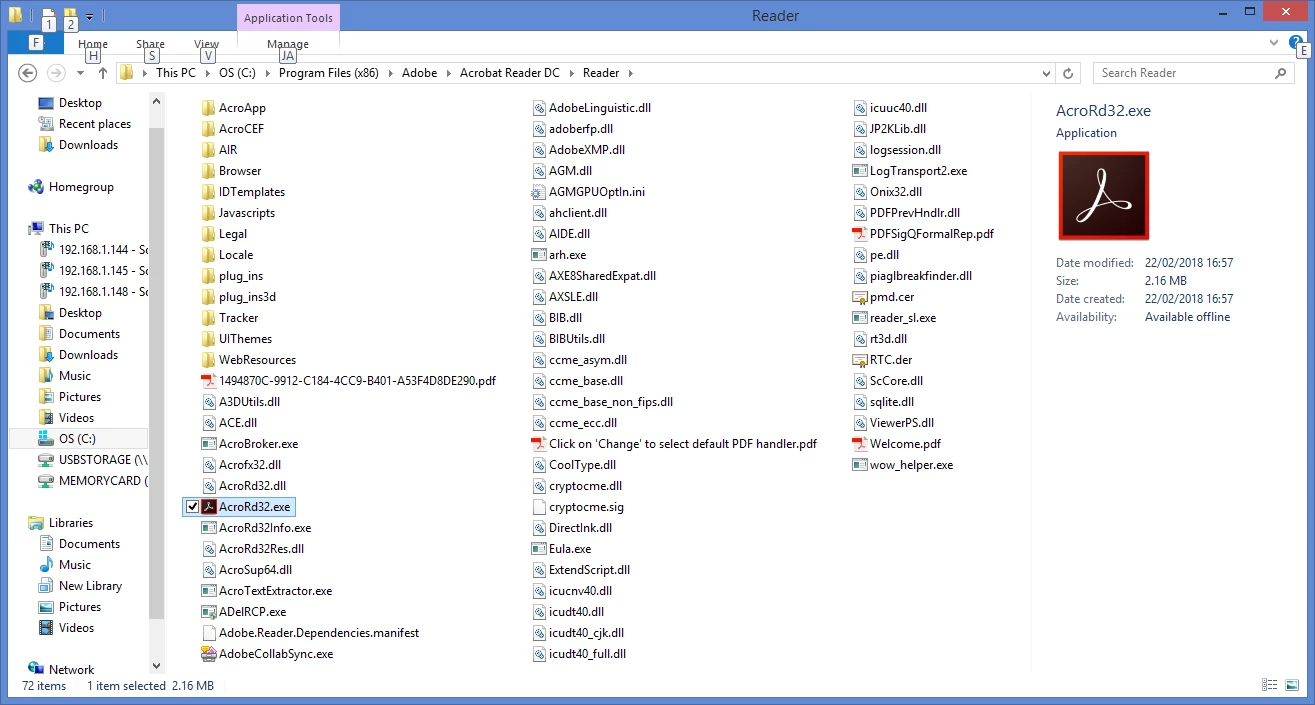Viewport: 1315px width, 705px height.
Task: Open Quick Access Toolbar customize dropdown
Action: pos(90,17)
